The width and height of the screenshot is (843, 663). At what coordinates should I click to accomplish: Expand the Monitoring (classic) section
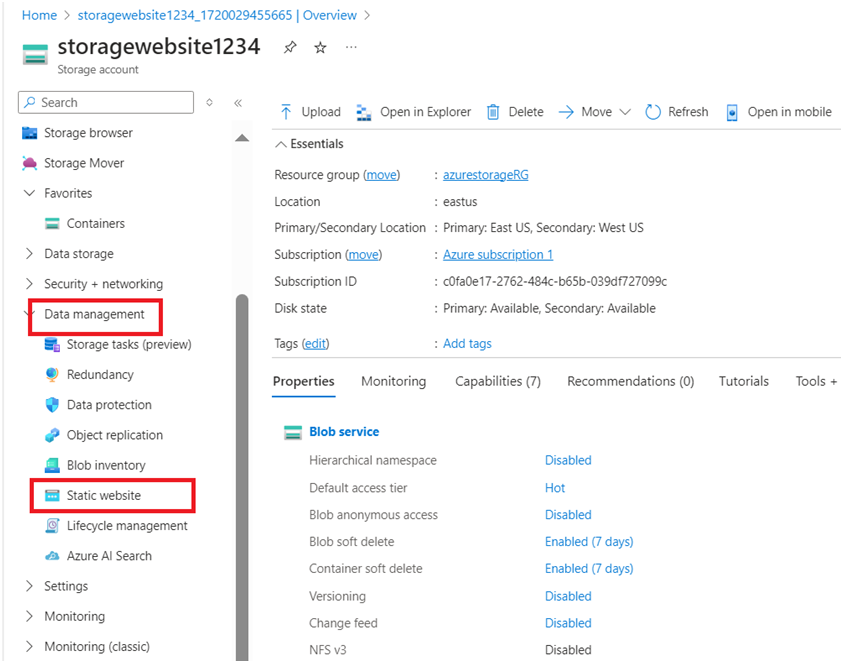pos(30,646)
